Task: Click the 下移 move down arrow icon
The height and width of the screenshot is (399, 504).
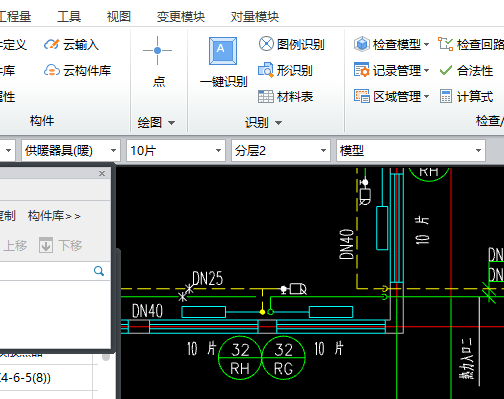Action: [x=46, y=246]
